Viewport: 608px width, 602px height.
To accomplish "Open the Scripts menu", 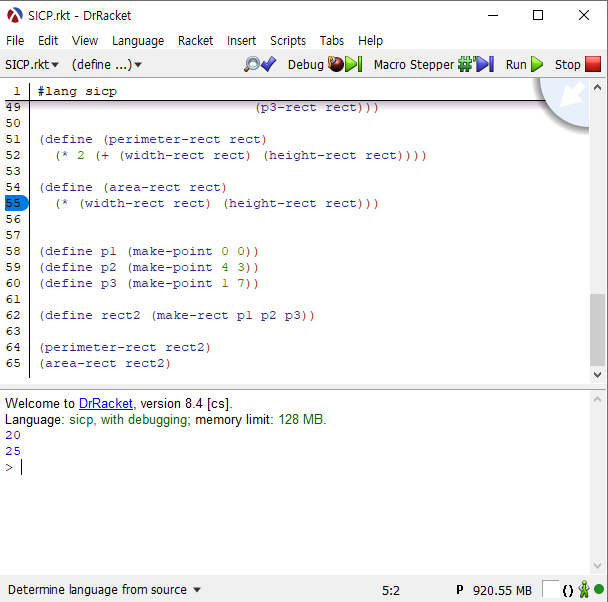I will 288,40.
